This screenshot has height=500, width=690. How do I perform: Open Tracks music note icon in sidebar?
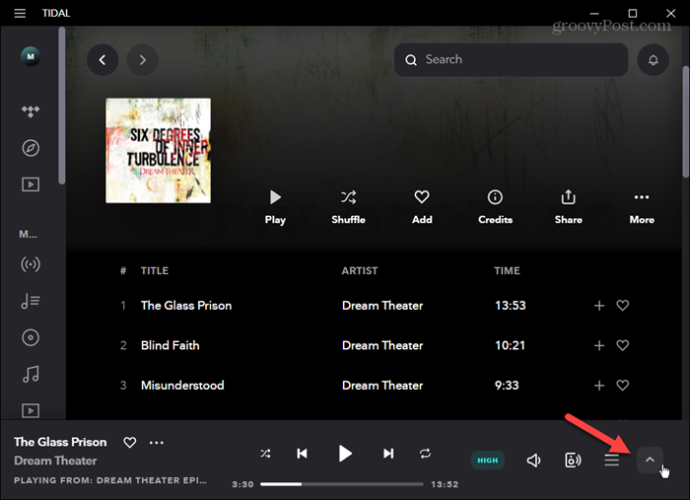[x=30, y=374]
